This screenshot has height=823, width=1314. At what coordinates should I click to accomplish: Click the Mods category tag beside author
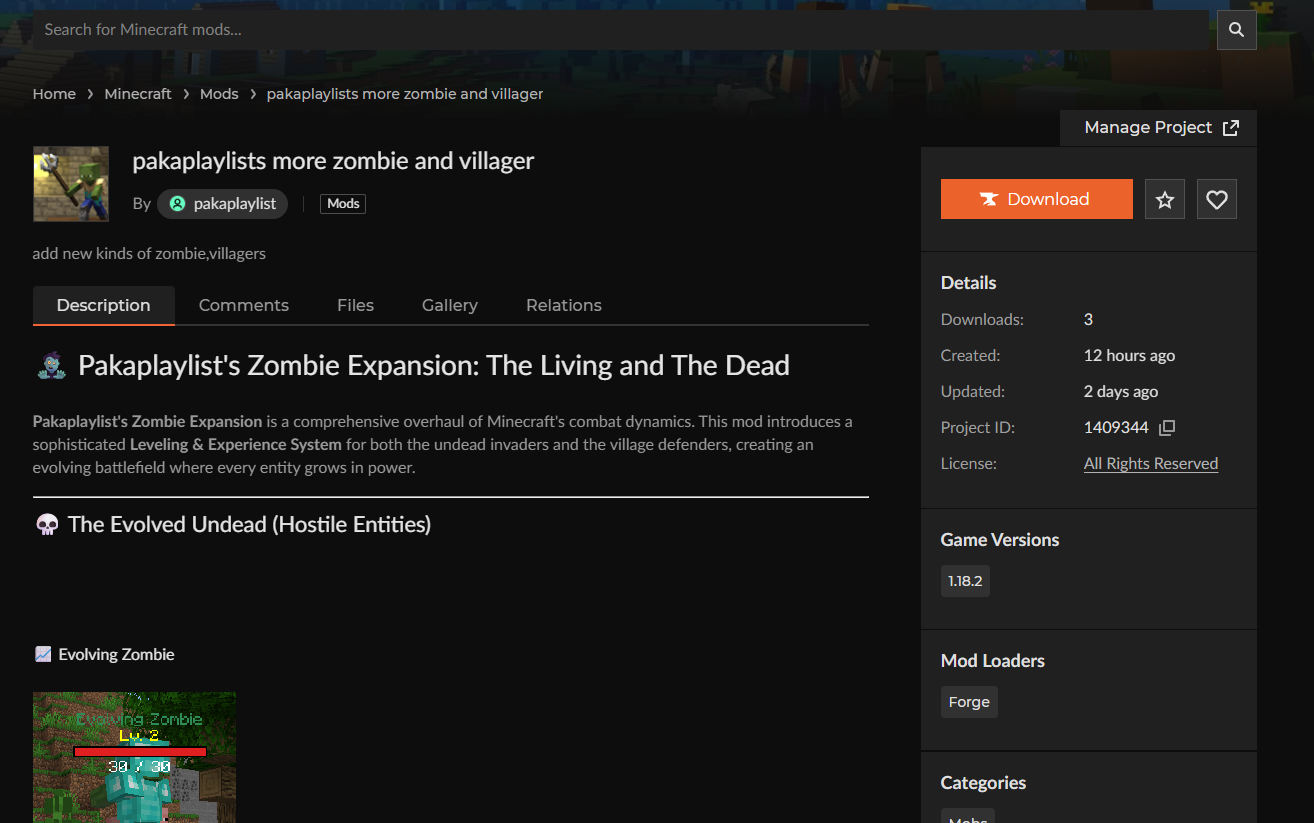point(343,204)
